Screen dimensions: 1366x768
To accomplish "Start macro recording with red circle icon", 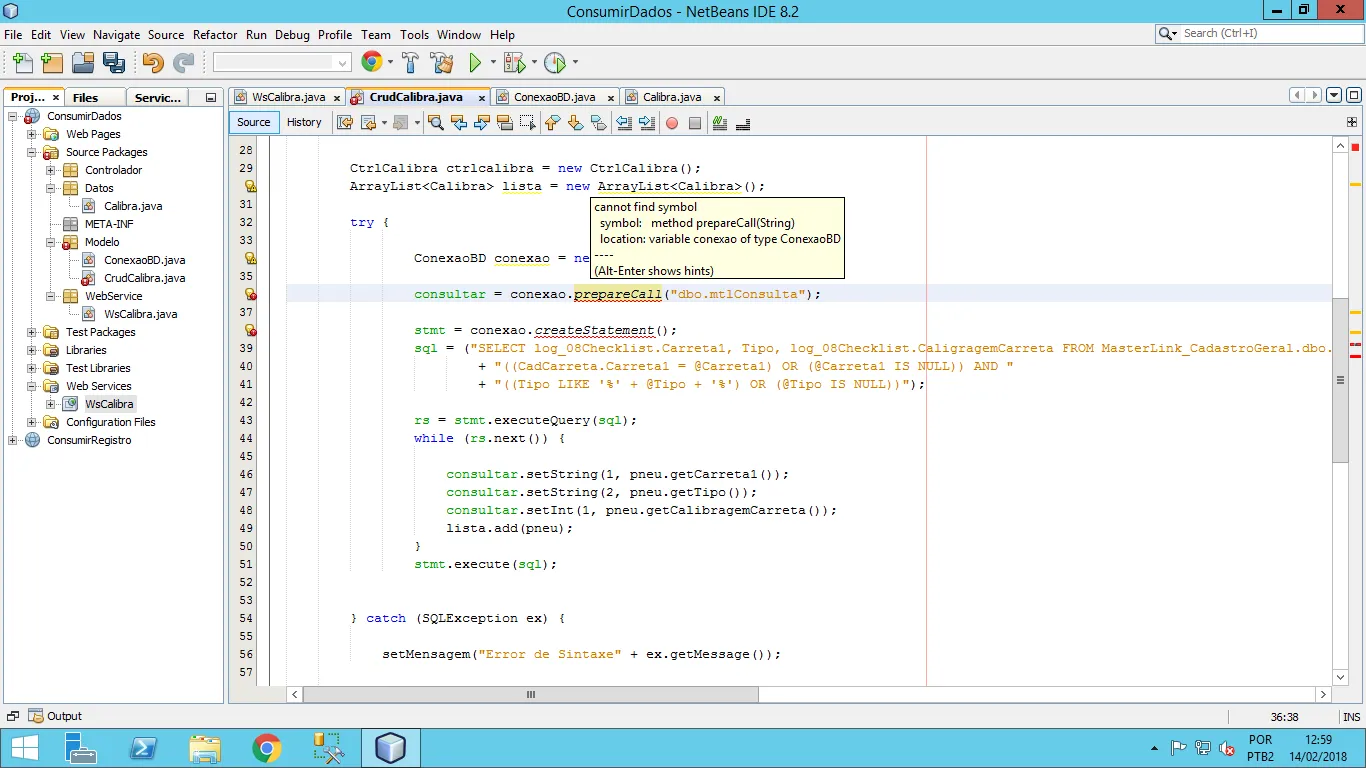I will pyautogui.click(x=672, y=123).
